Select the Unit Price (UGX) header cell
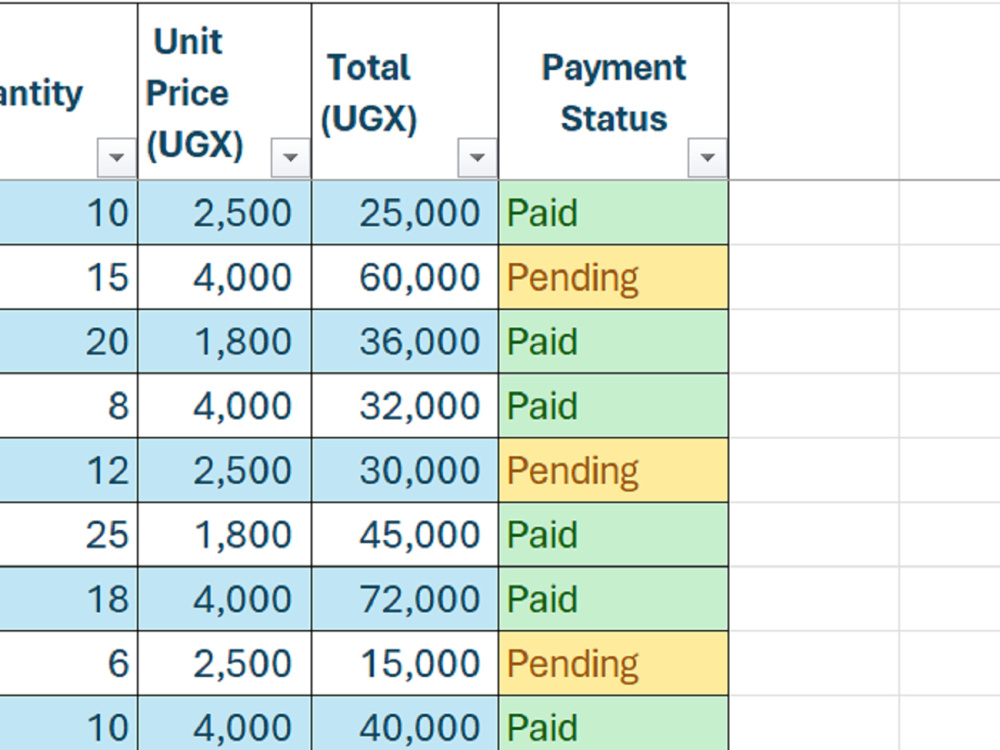 [x=224, y=92]
